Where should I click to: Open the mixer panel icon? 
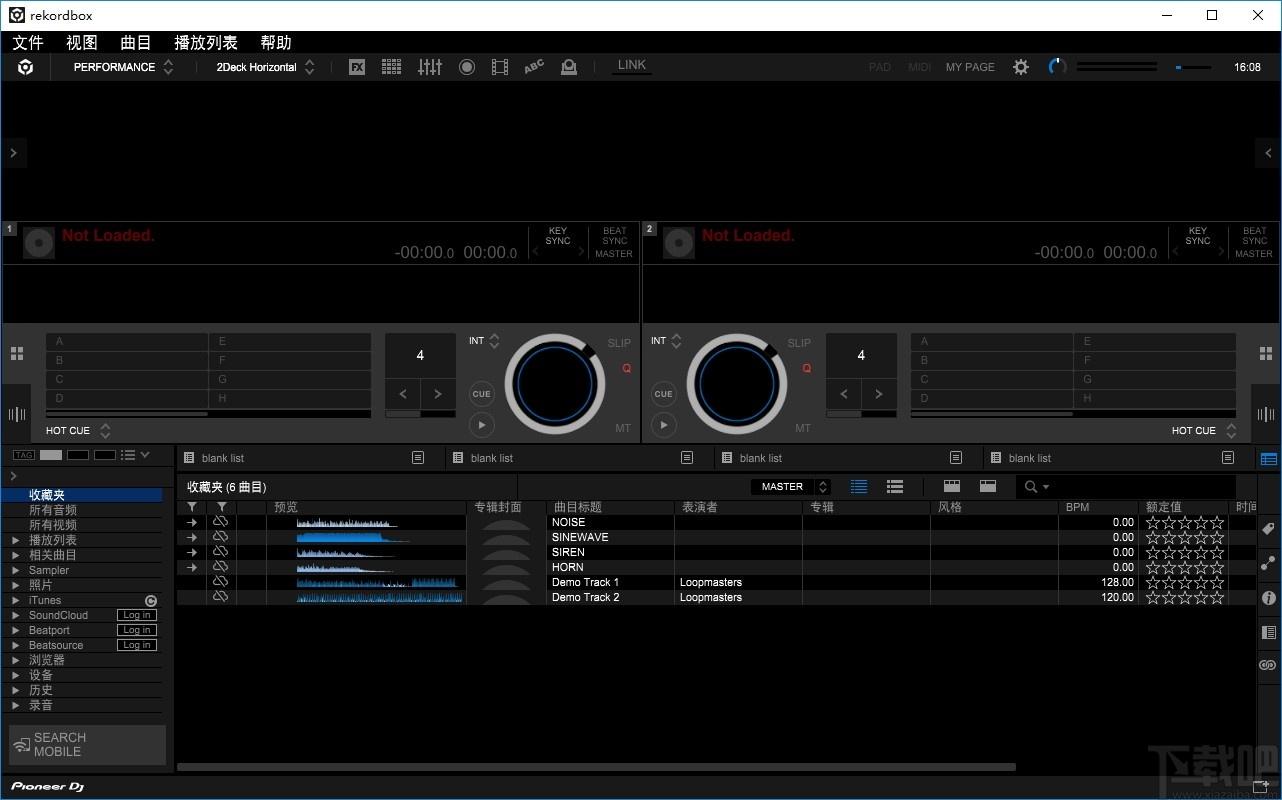pyautogui.click(x=430, y=67)
